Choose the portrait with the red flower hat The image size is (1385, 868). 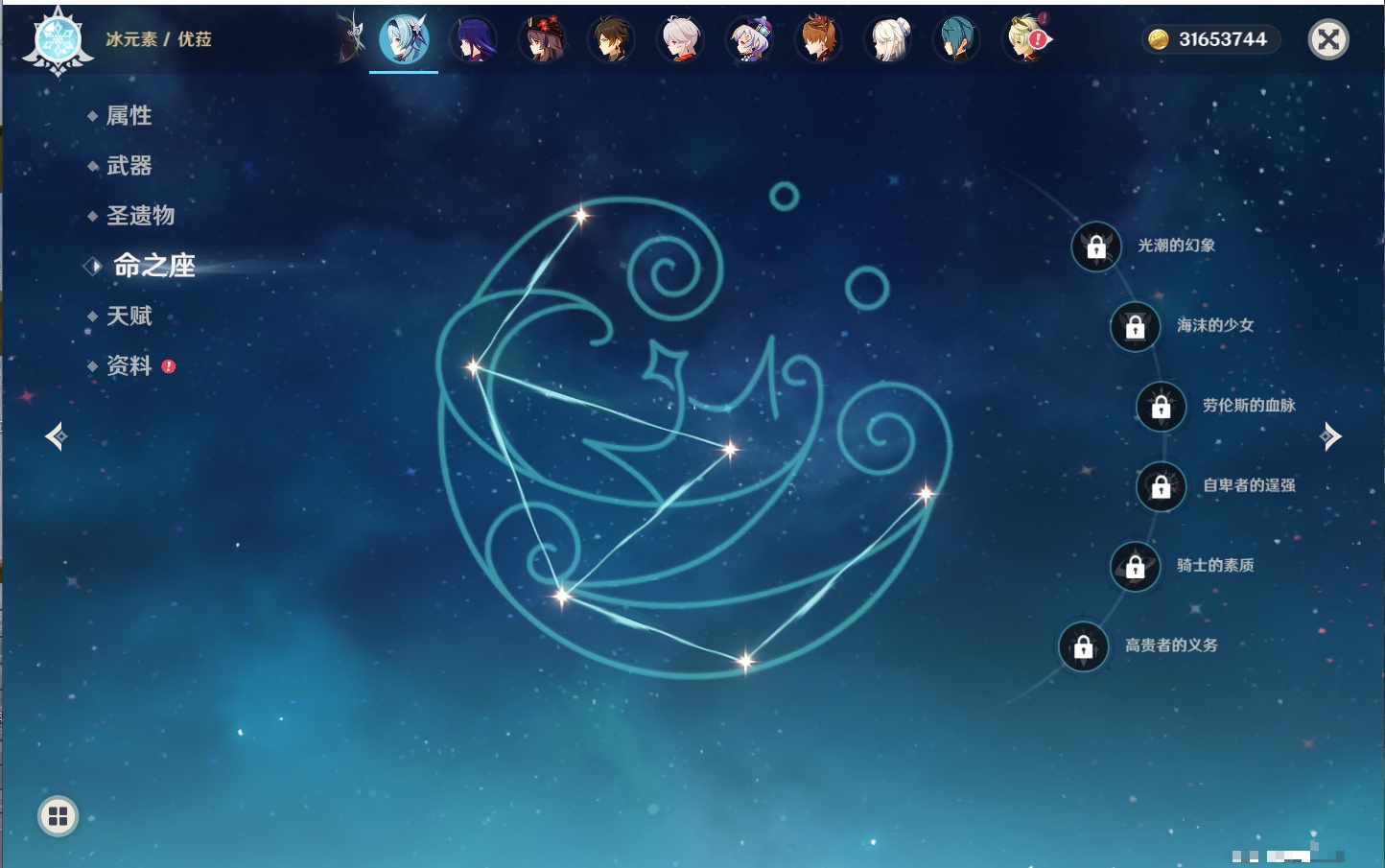tap(543, 40)
